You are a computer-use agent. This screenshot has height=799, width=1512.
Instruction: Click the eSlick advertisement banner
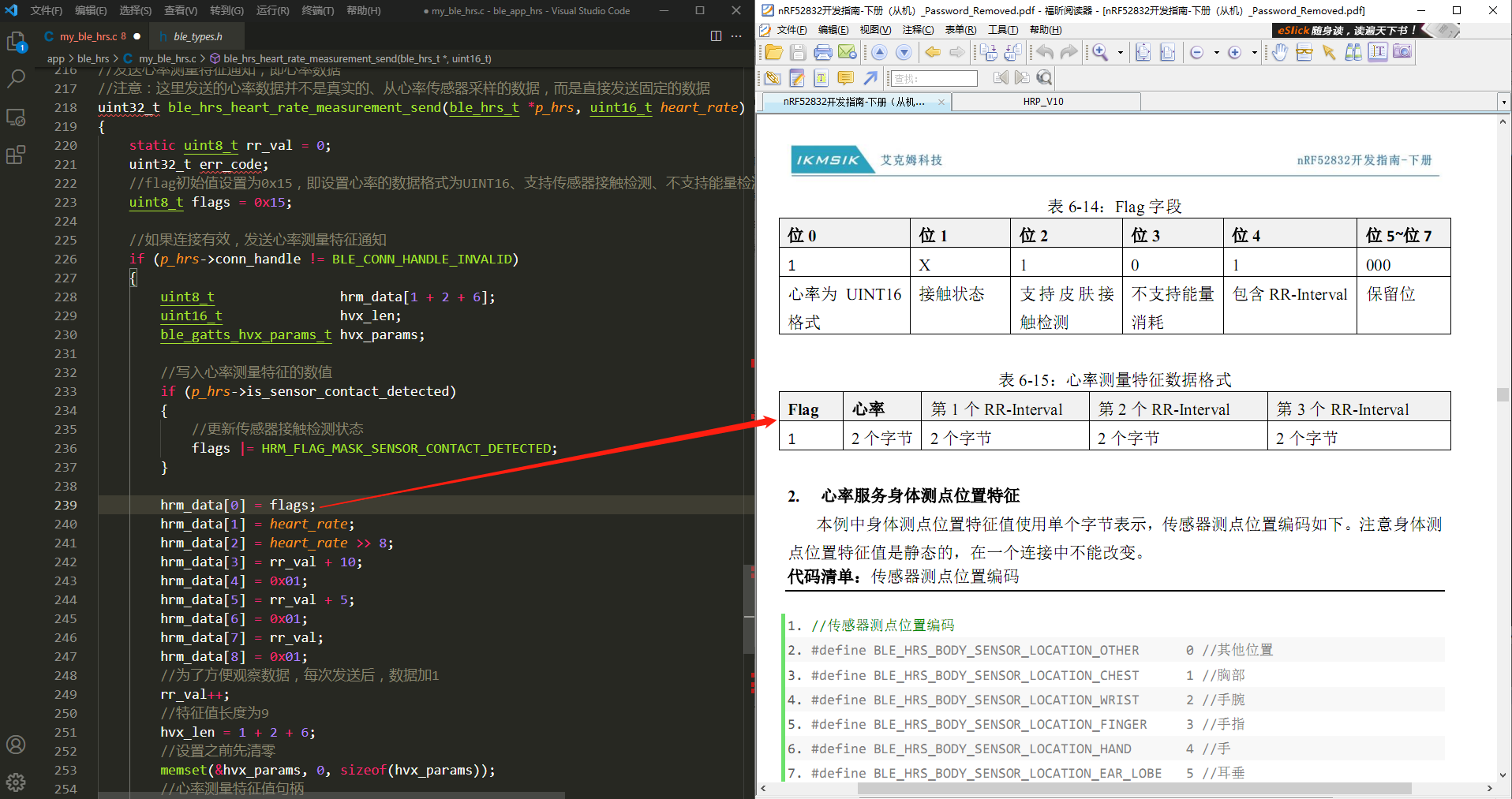1351,30
